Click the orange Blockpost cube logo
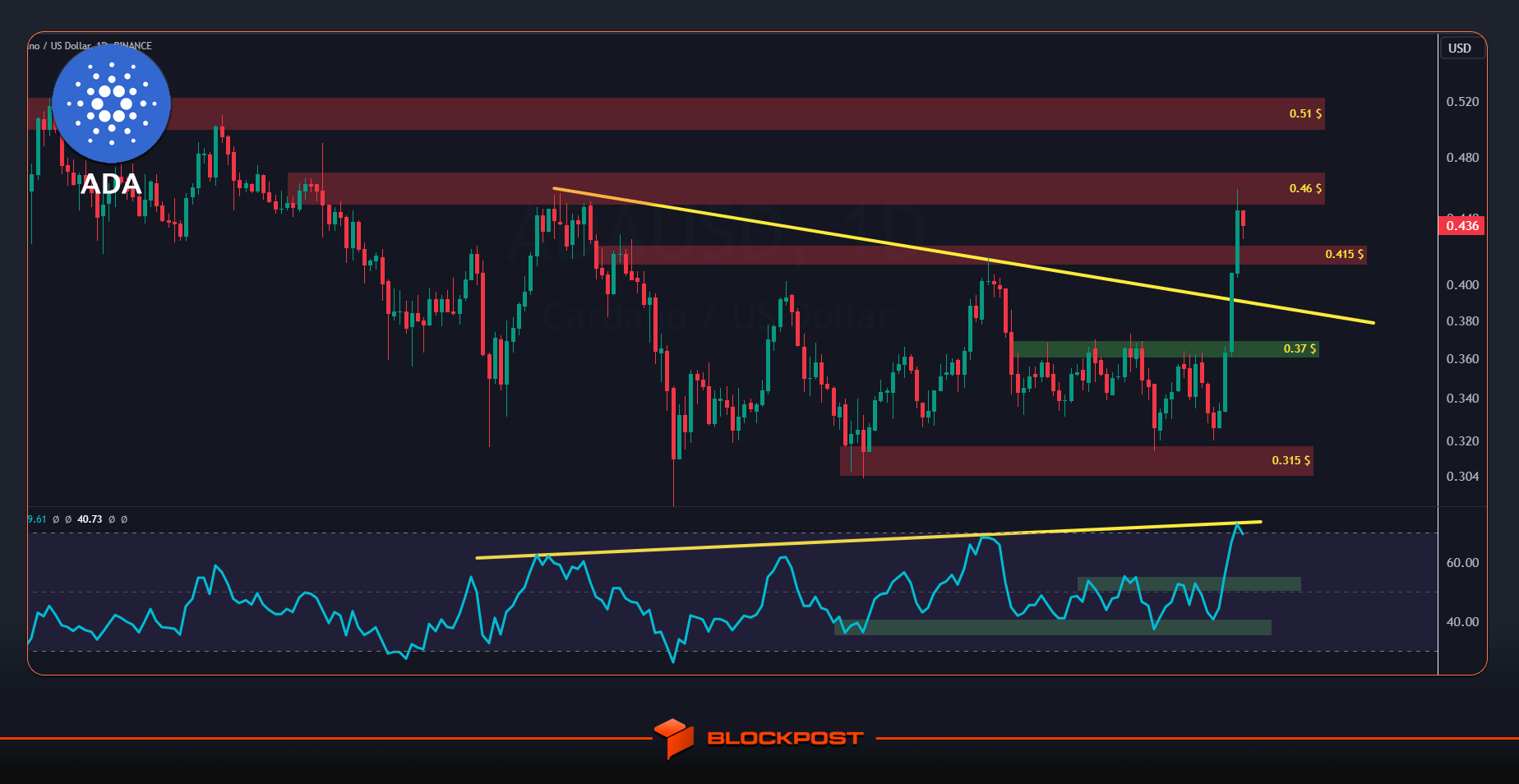This screenshot has height=784, width=1519. pyautogui.click(x=674, y=738)
